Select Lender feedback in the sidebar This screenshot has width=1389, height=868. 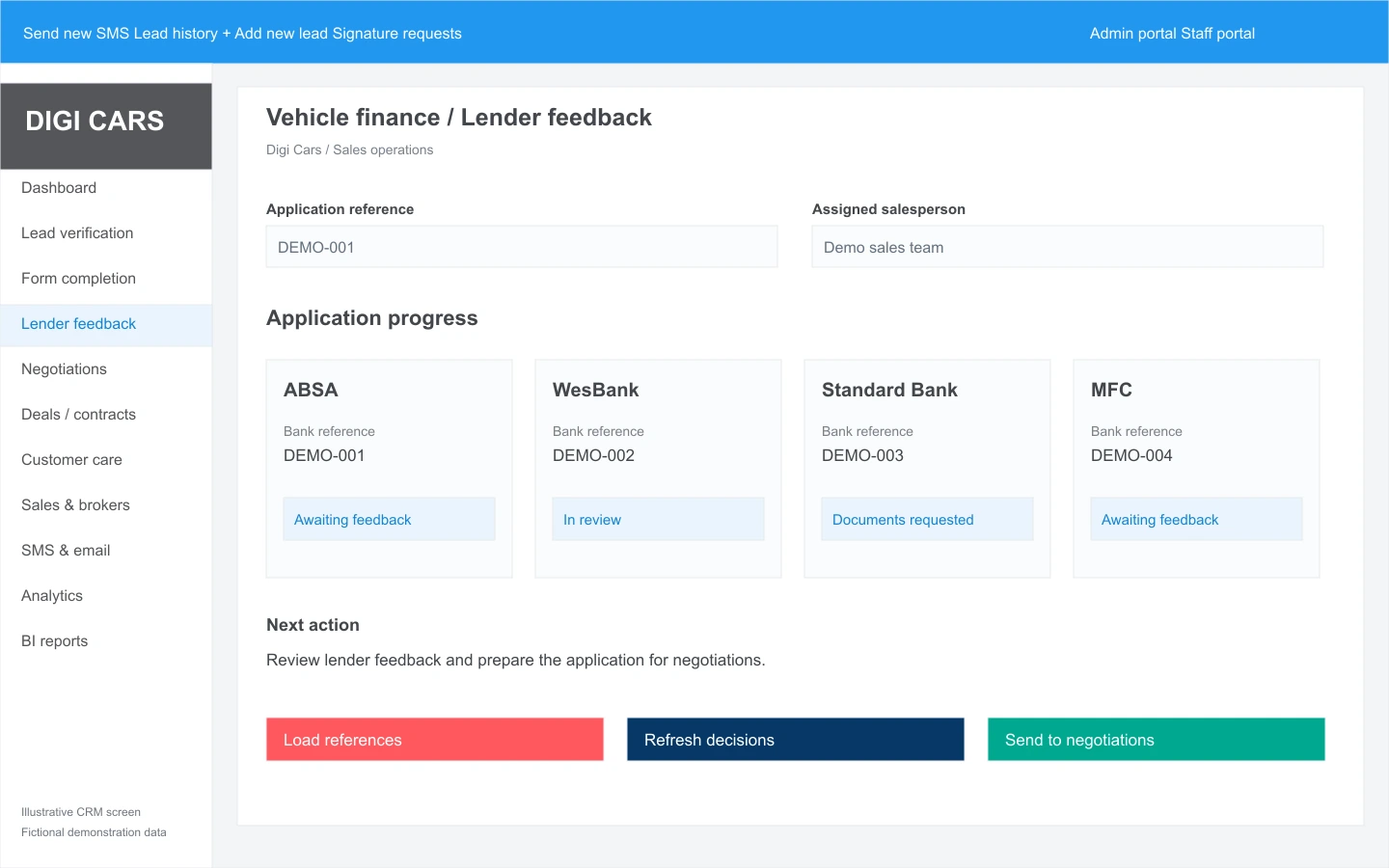(x=106, y=324)
